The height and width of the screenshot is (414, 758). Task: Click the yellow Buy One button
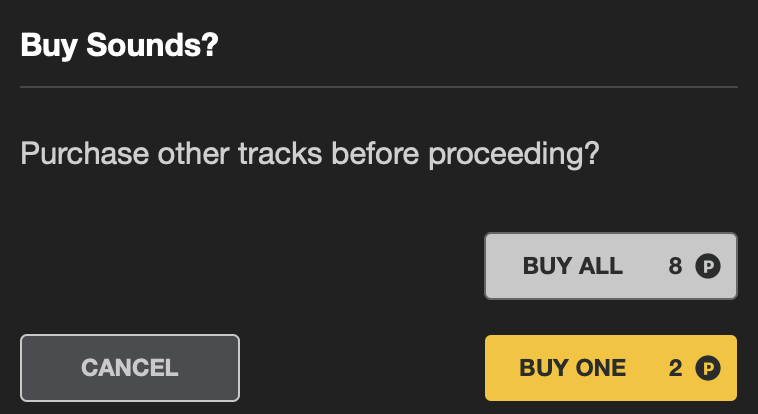(x=611, y=368)
